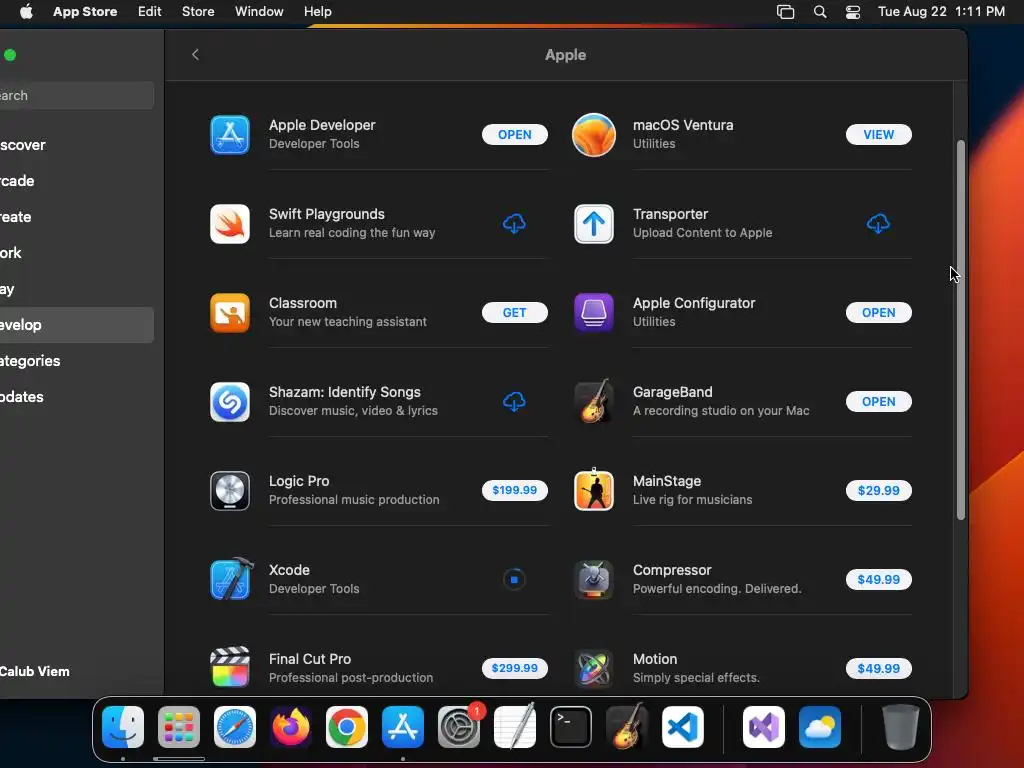This screenshot has width=1024, height=768.
Task: Buy Logic Pro for $199.99
Action: (x=515, y=490)
